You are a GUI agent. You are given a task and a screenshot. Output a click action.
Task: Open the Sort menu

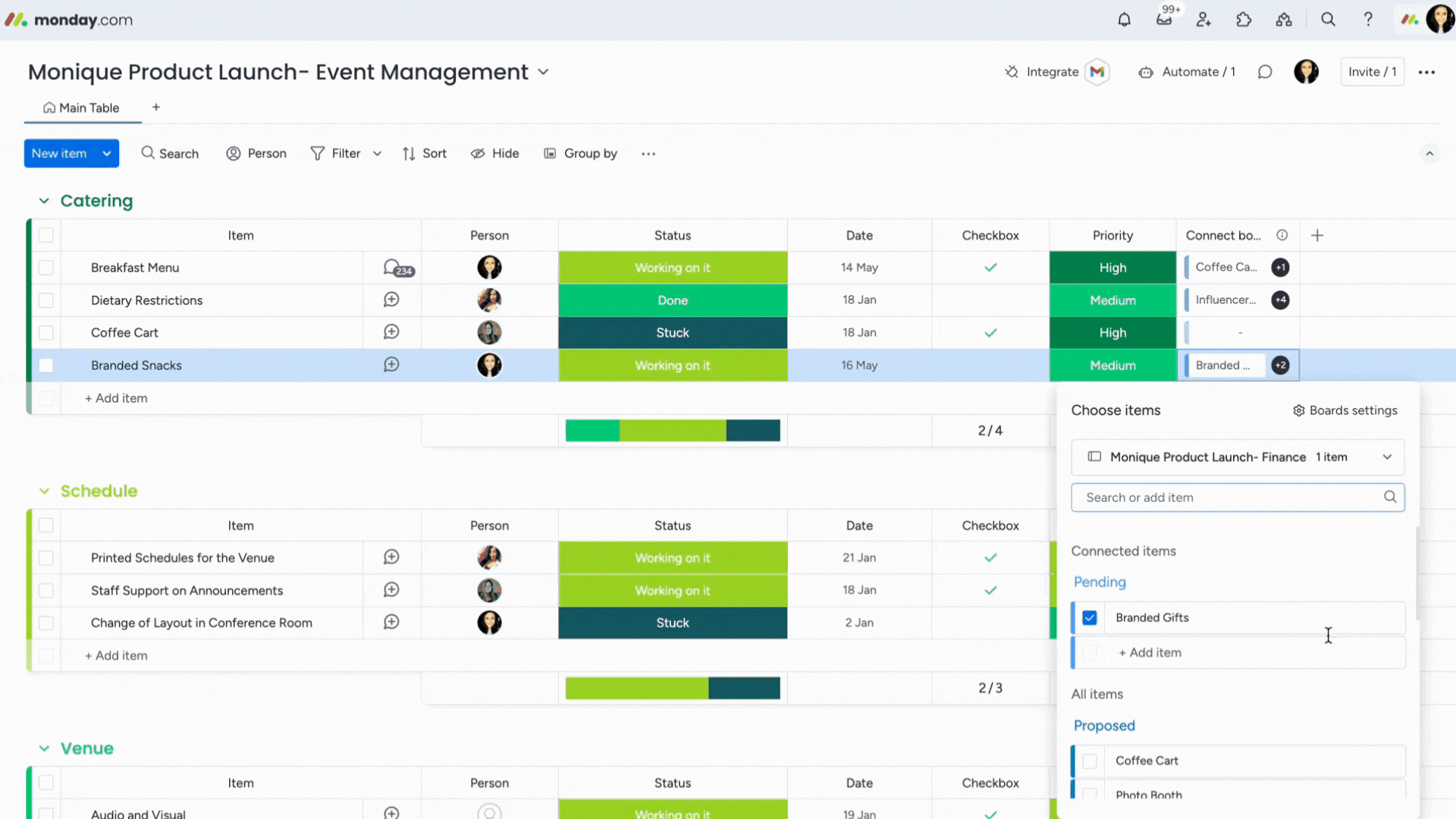425,154
